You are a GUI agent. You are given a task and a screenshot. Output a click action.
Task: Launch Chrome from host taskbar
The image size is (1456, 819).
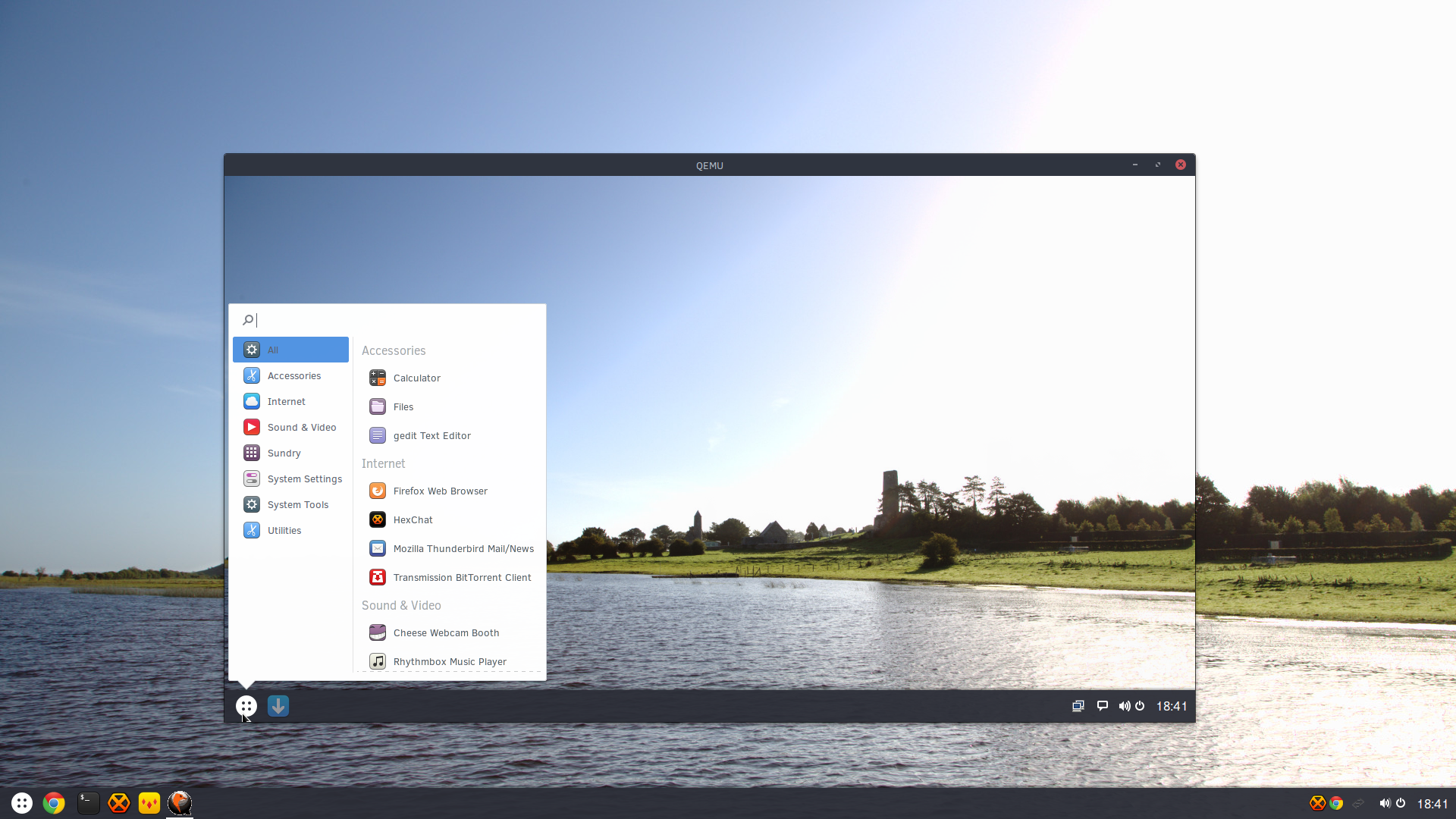tap(54, 803)
